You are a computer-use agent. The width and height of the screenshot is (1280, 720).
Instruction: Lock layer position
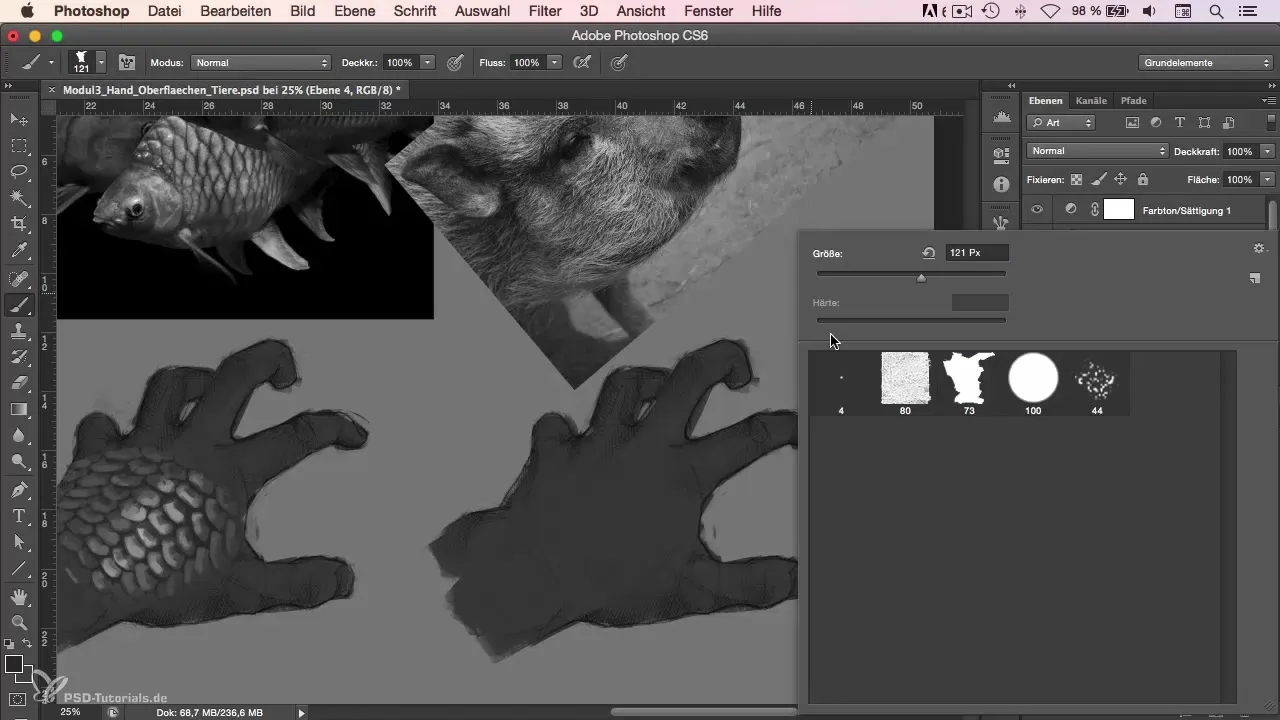(x=1120, y=180)
